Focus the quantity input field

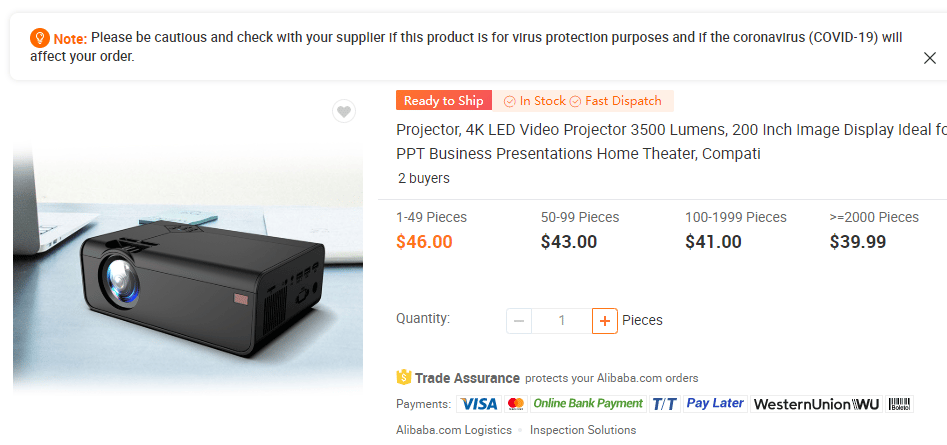[x=562, y=321]
